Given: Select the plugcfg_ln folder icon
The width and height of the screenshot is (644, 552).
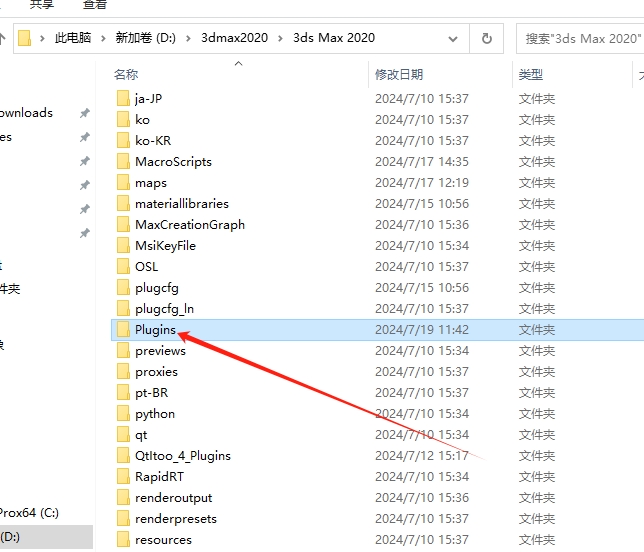Looking at the screenshot, I should (x=123, y=308).
